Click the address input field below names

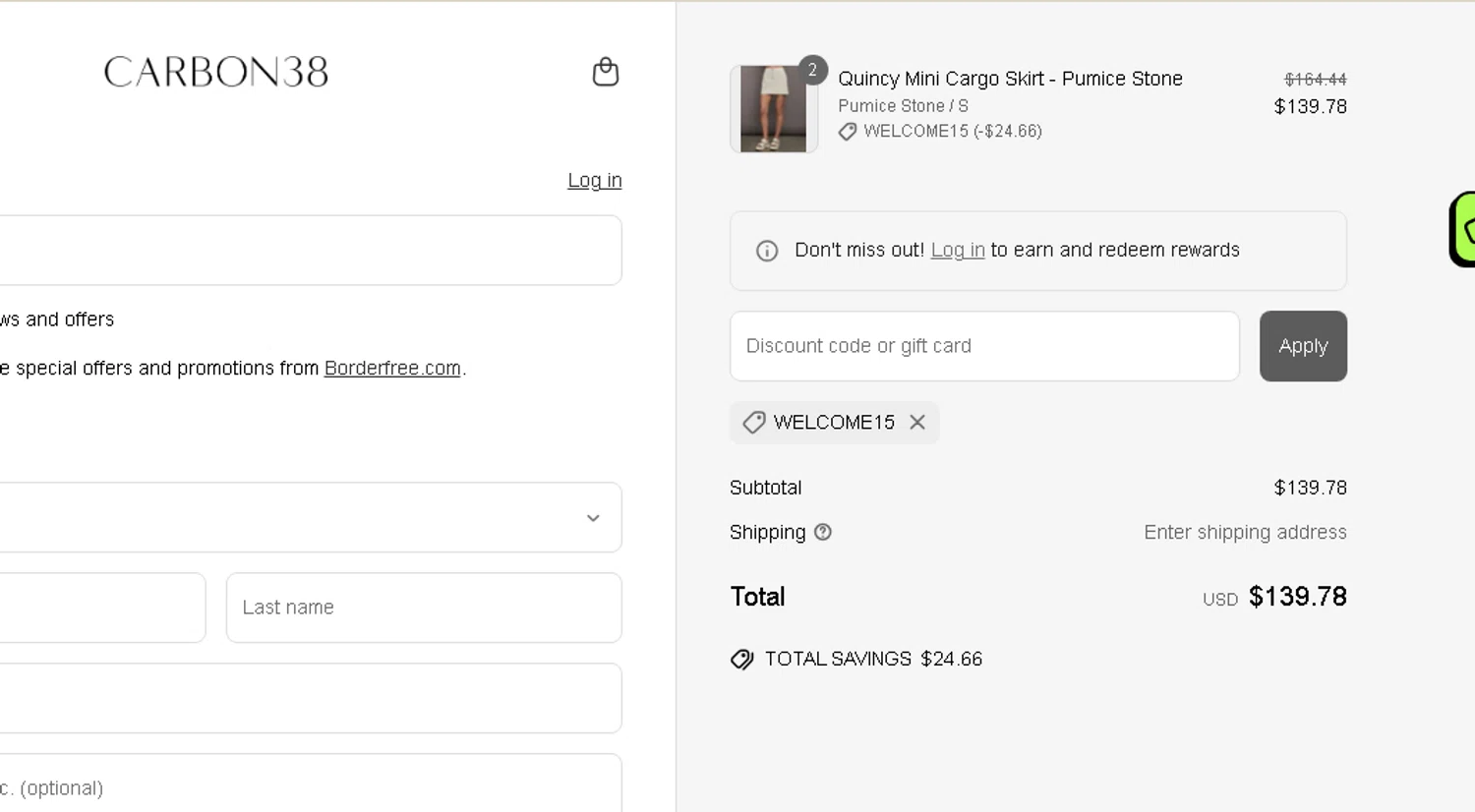click(x=311, y=698)
